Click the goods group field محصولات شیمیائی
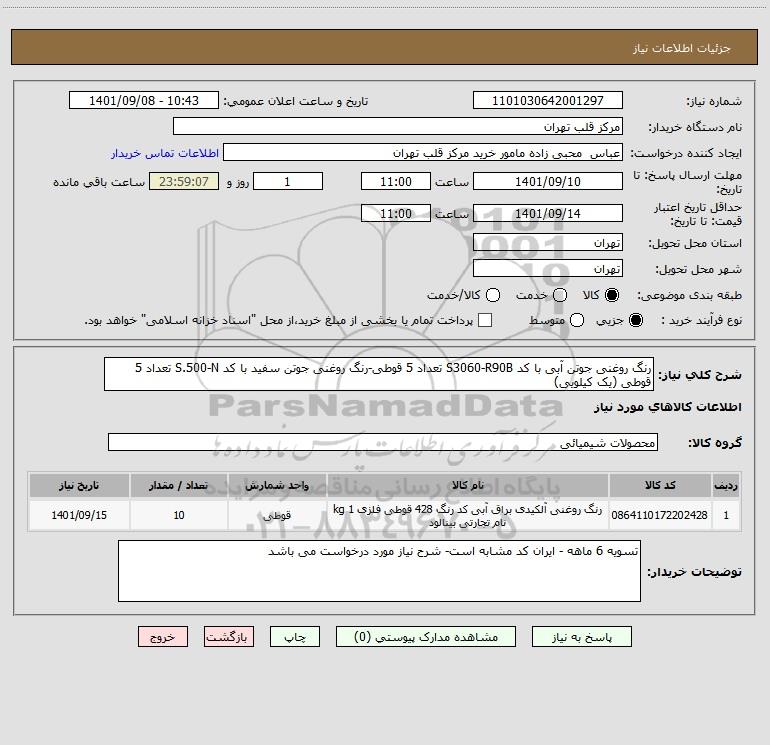 pos(383,442)
